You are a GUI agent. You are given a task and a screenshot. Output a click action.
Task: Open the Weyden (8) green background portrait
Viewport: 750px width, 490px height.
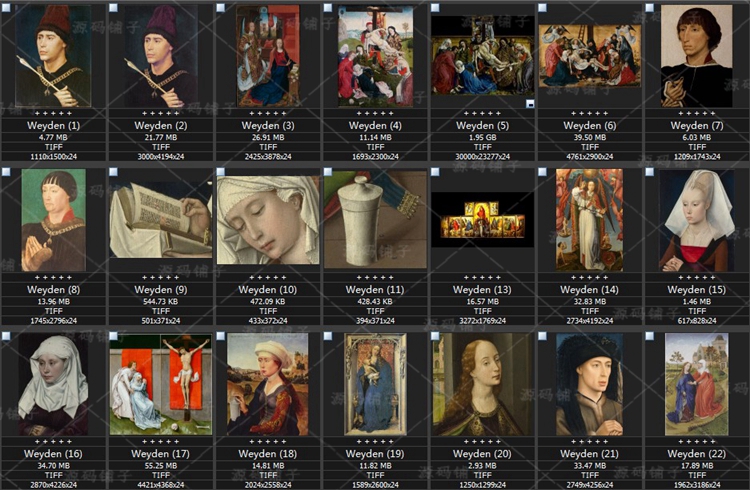(x=54, y=220)
